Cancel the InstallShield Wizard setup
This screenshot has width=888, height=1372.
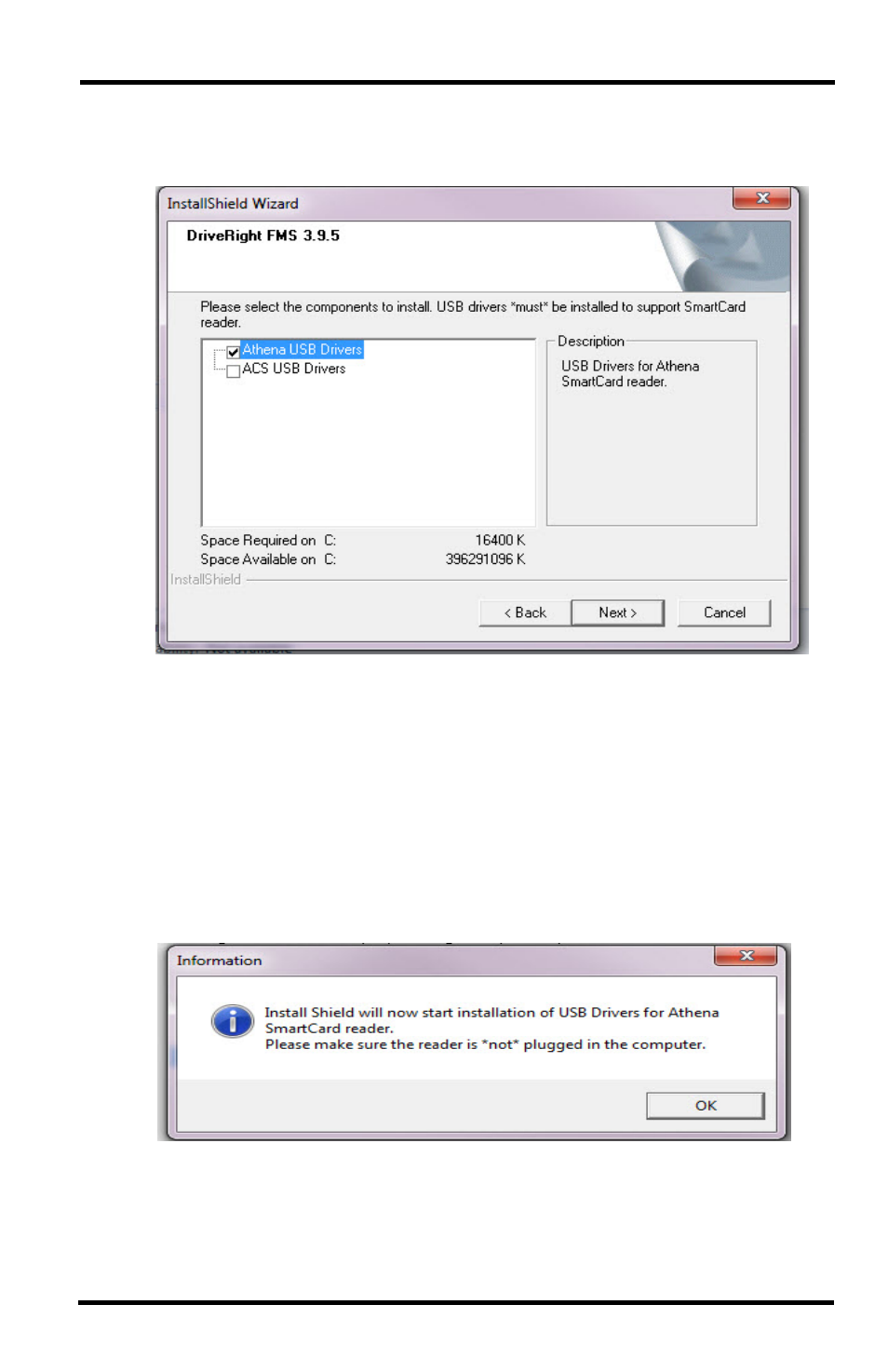pos(724,612)
